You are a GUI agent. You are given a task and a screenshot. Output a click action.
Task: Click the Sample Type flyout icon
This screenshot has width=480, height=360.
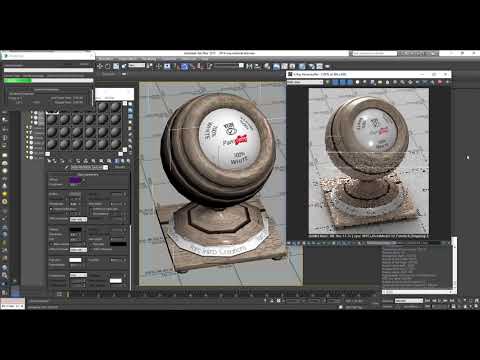point(130,104)
